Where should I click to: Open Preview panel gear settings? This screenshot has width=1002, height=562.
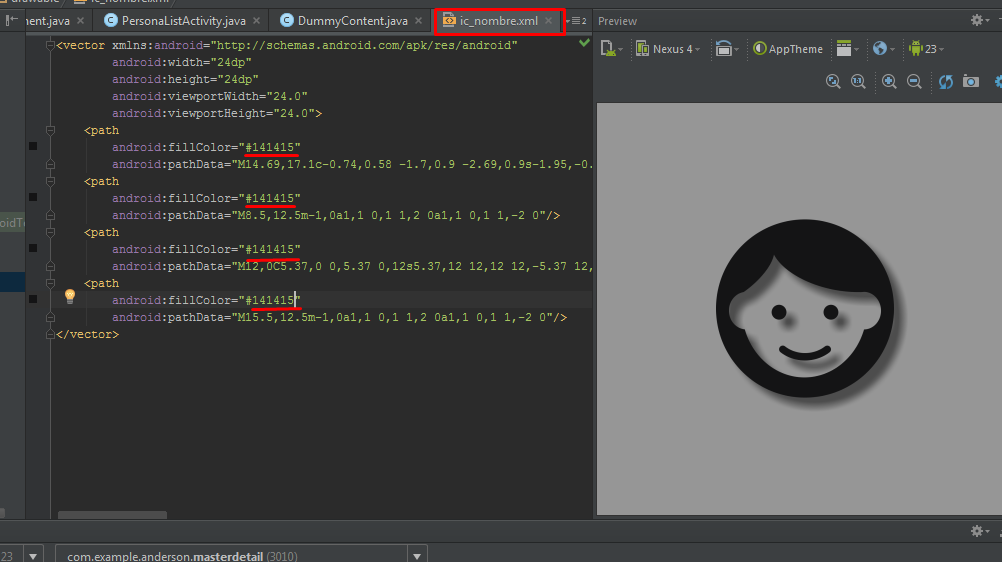tap(977, 20)
